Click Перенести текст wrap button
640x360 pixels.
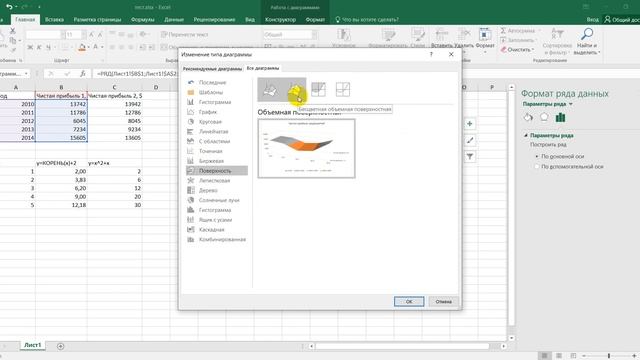click(x=184, y=35)
